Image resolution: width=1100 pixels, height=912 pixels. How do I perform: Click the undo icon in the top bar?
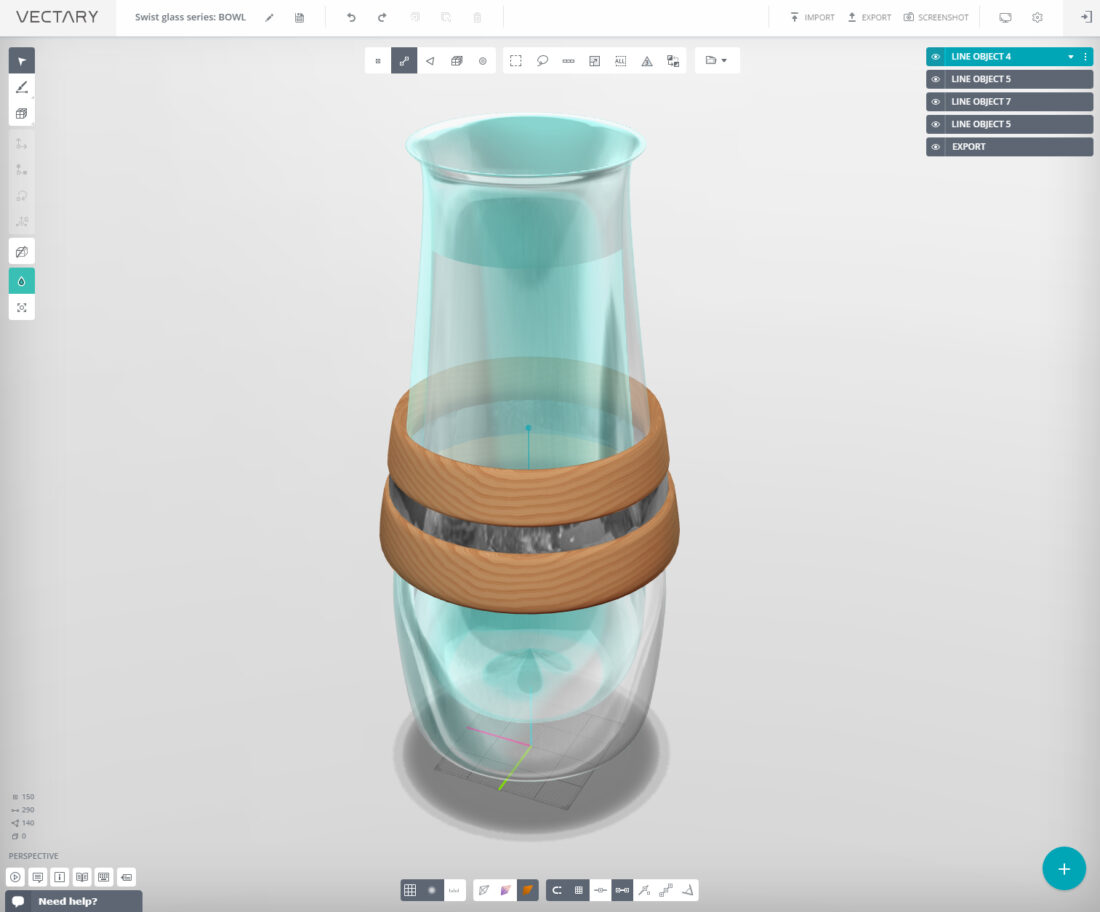pyautogui.click(x=350, y=17)
